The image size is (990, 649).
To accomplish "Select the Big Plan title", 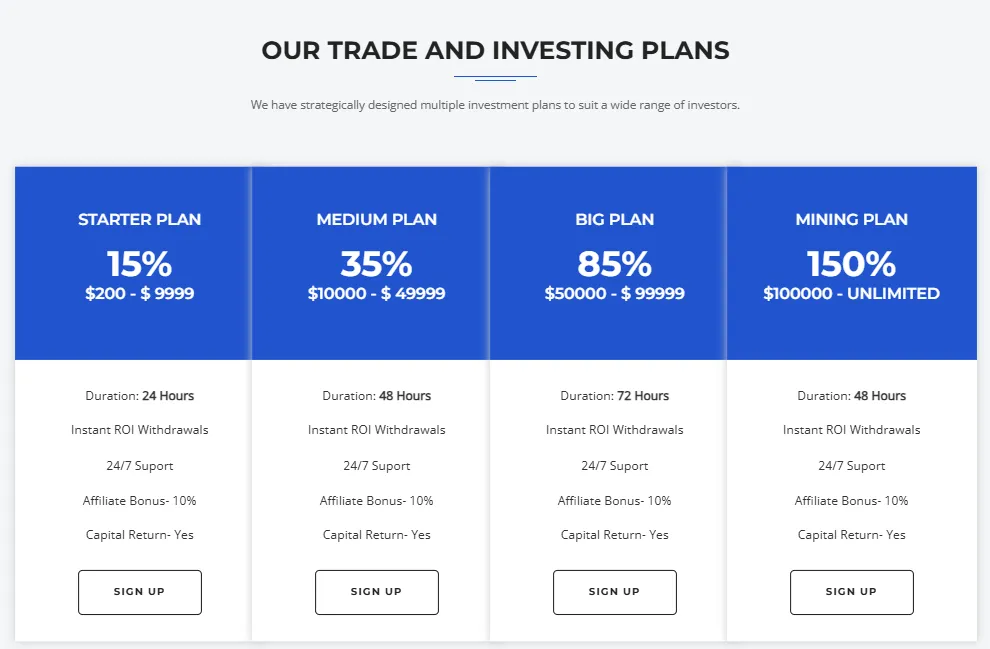I will 614,219.
